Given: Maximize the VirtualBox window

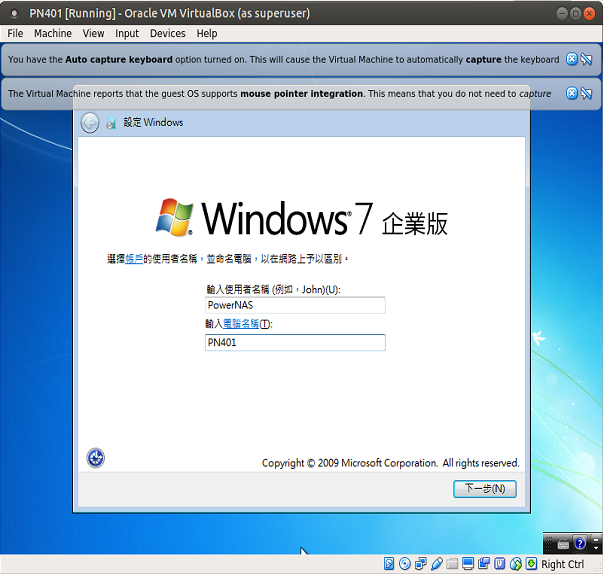Looking at the screenshot, I should click(576, 14).
